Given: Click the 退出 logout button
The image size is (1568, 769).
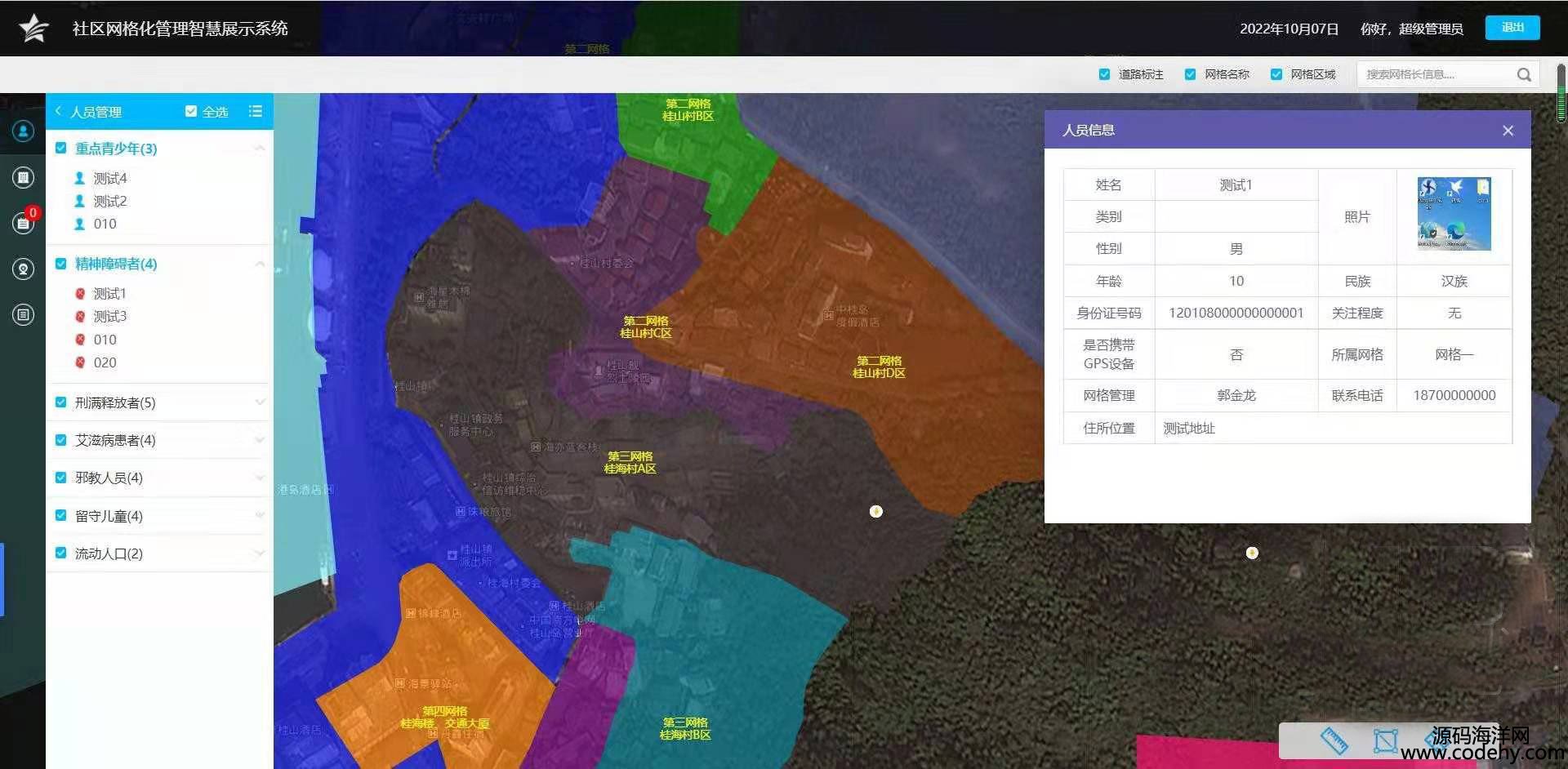Looking at the screenshot, I should [x=1512, y=28].
